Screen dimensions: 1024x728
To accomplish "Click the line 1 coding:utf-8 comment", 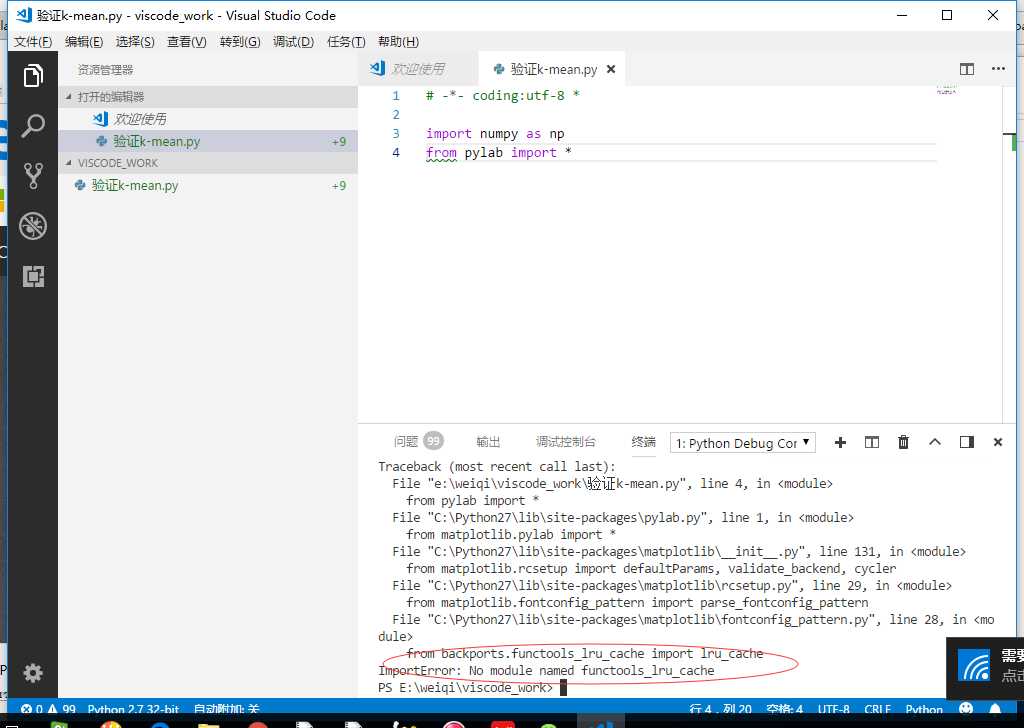I will tap(503, 96).
